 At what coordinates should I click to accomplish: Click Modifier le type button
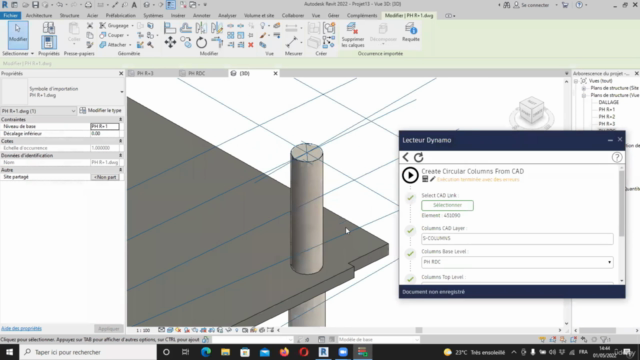pos(100,111)
